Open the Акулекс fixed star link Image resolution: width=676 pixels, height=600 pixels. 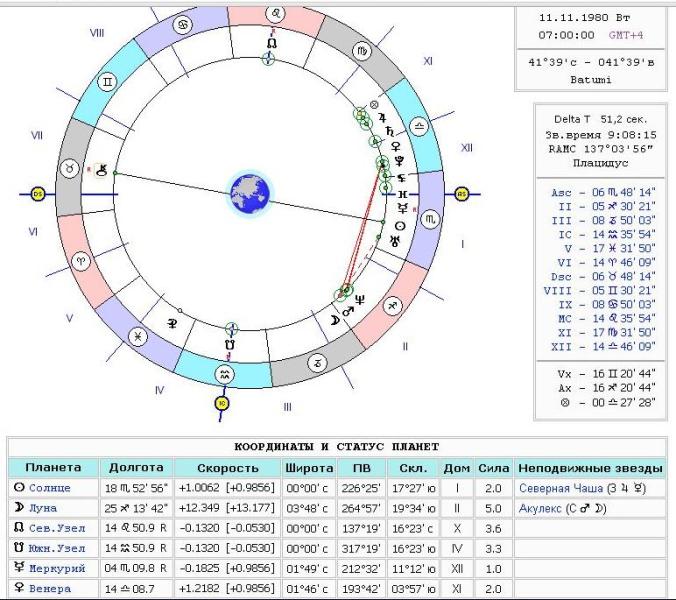coord(540,508)
